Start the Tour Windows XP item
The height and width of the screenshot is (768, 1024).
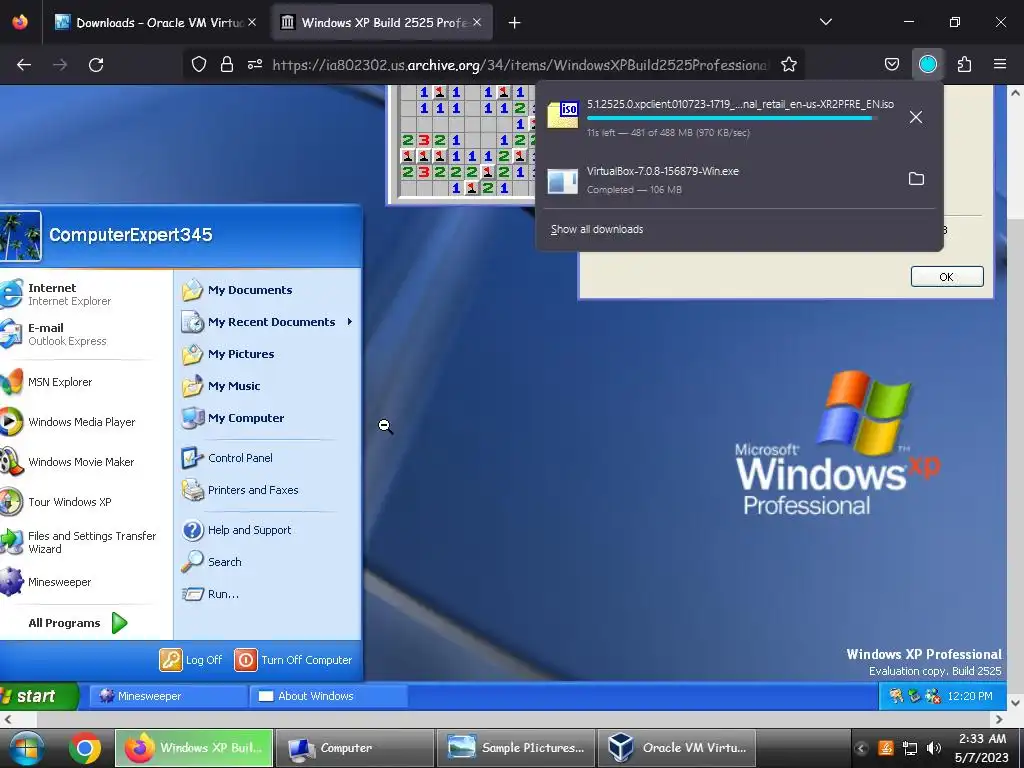(78, 502)
